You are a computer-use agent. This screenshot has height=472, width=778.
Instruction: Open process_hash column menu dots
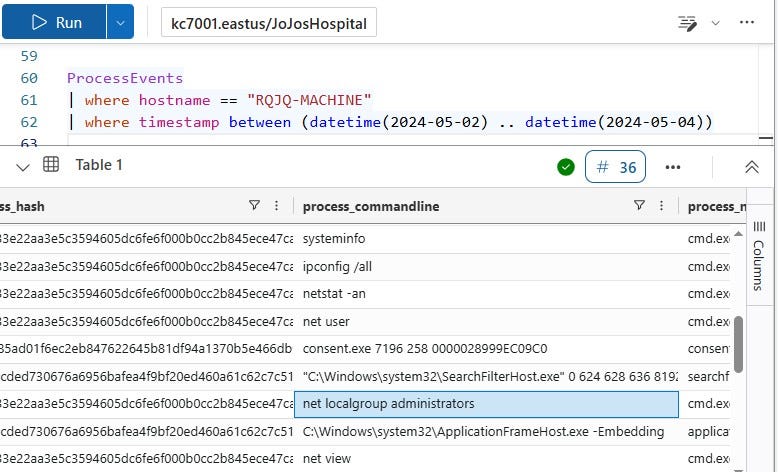276,205
